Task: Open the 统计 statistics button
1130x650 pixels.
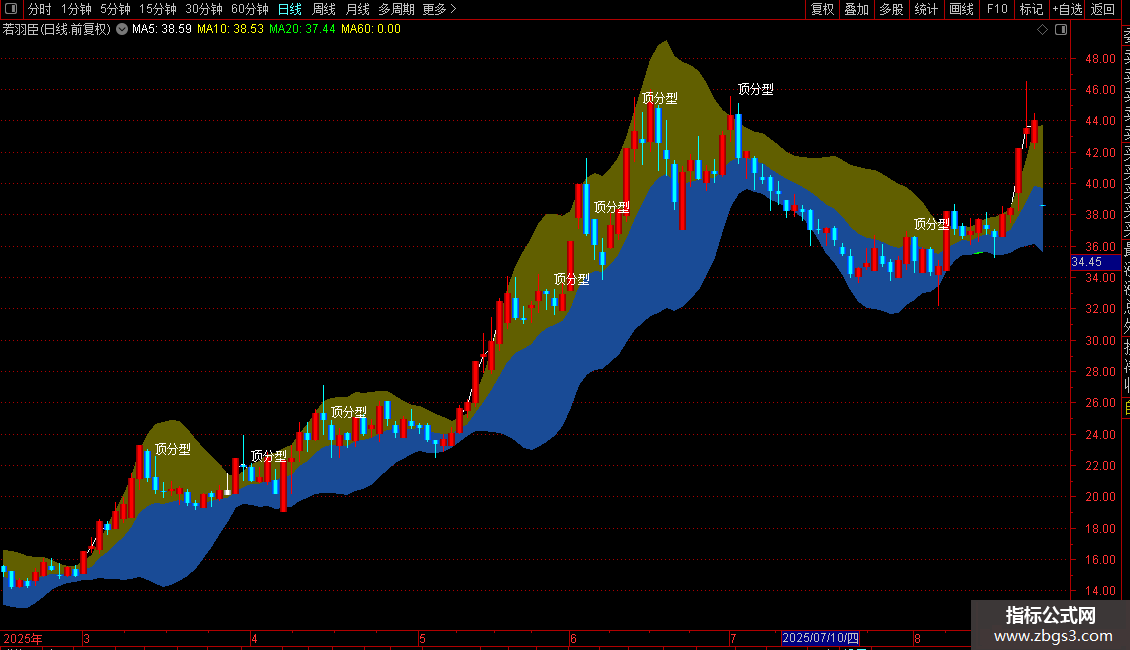Action: coord(926,9)
